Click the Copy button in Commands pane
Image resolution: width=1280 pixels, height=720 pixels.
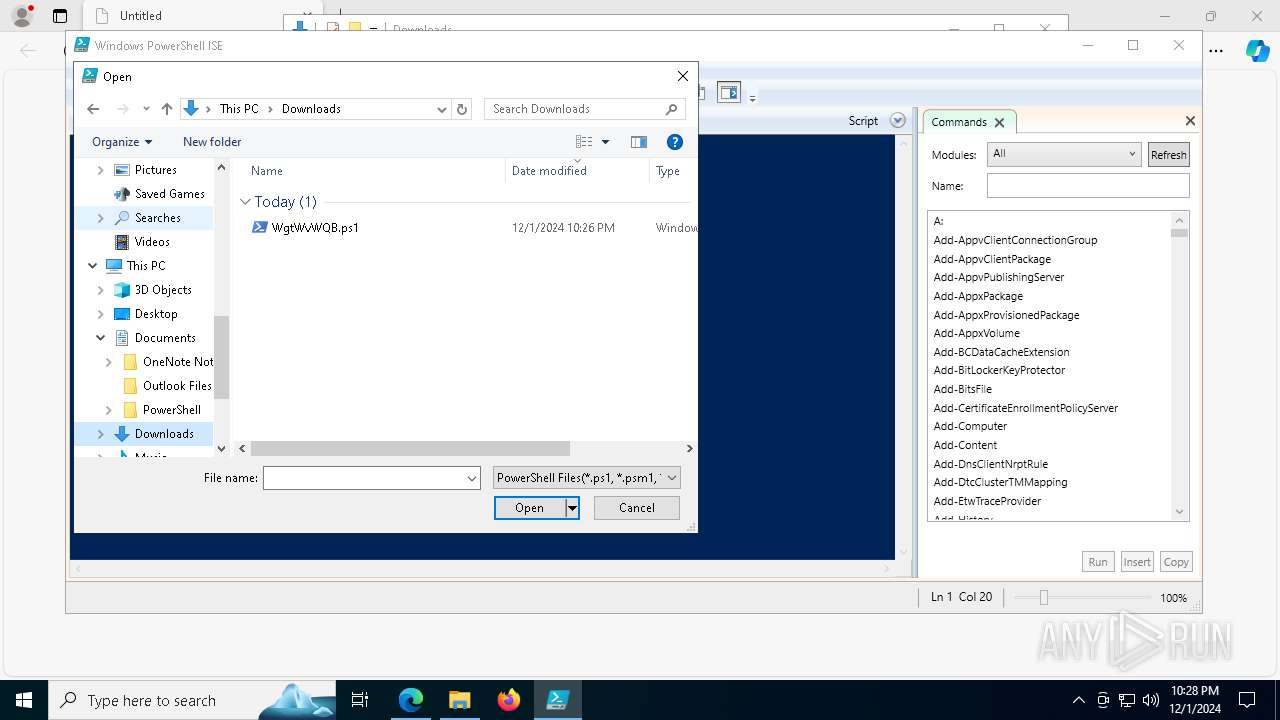pyautogui.click(x=1176, y=562)
